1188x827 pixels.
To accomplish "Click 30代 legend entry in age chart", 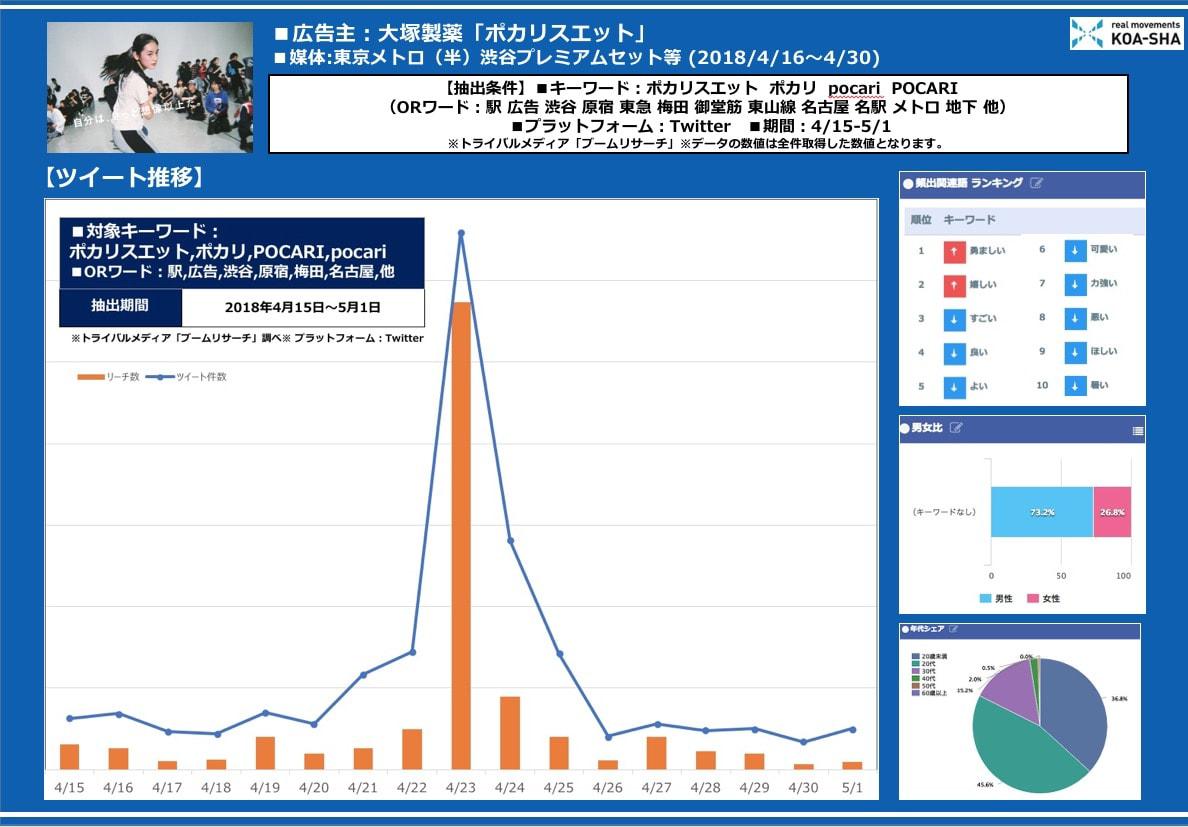I will [x=924, y=671].
